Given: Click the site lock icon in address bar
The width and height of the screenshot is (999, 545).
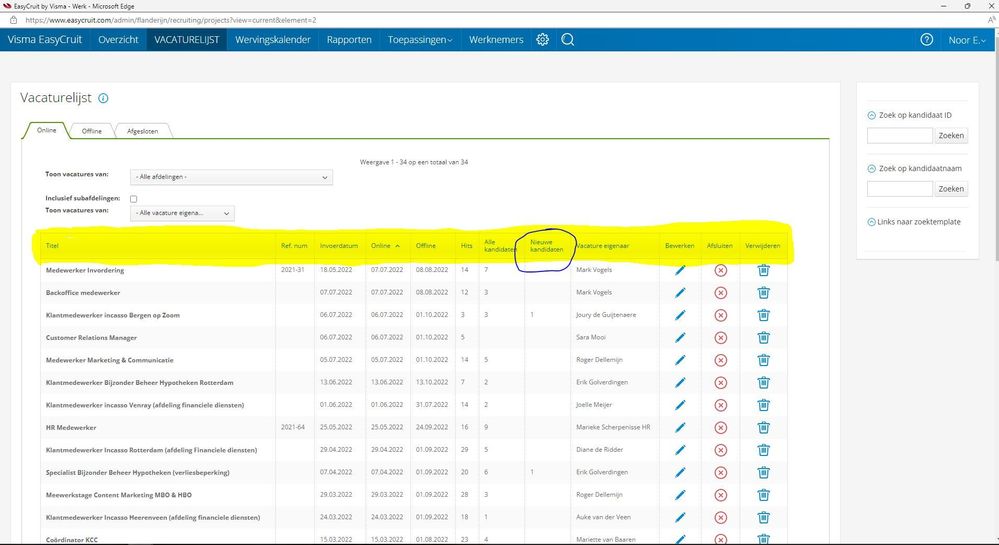Looking at the screenshot, I should point(13,20).
